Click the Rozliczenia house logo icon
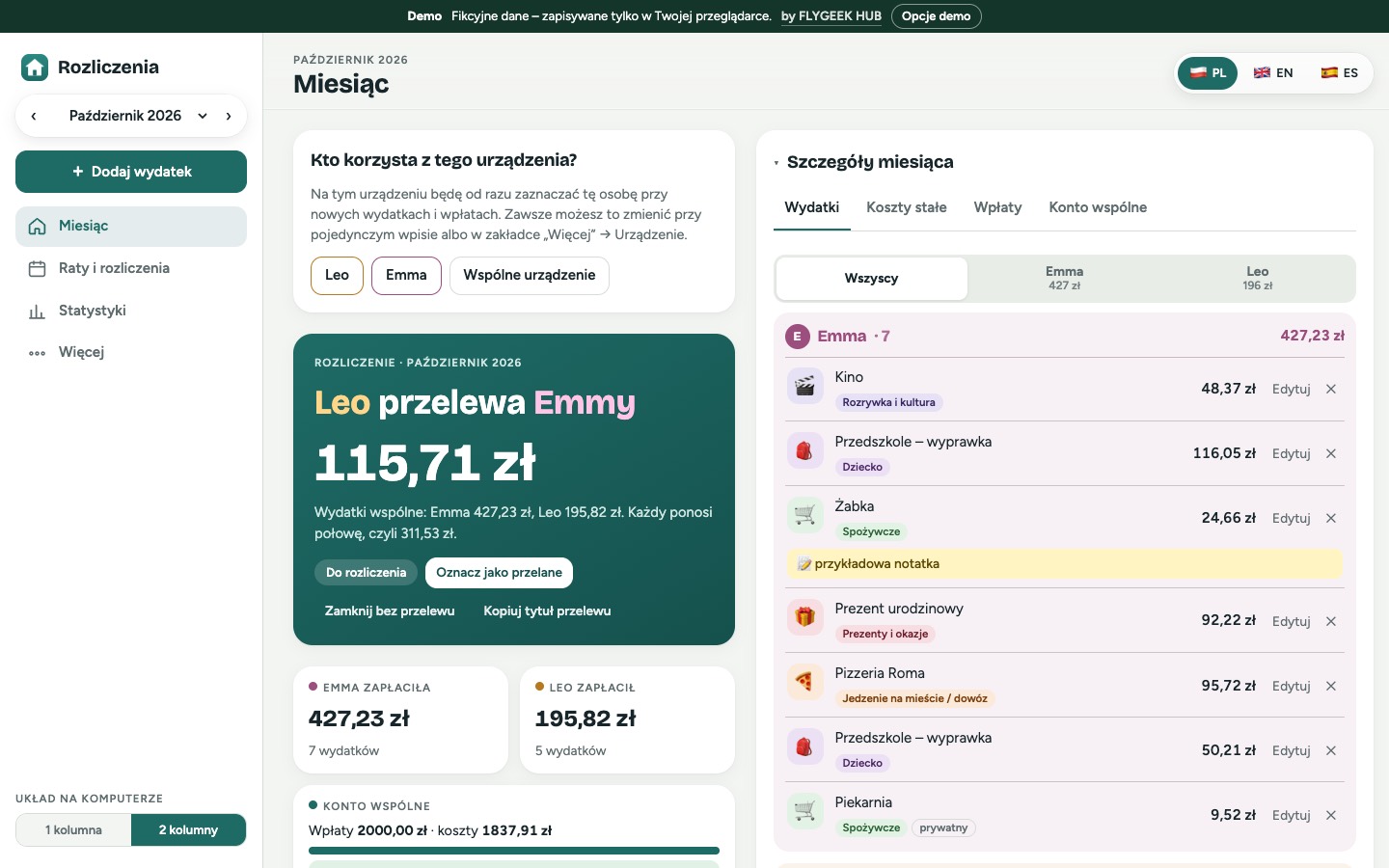This screenshot has height=868, width=1389. (35, 67)
